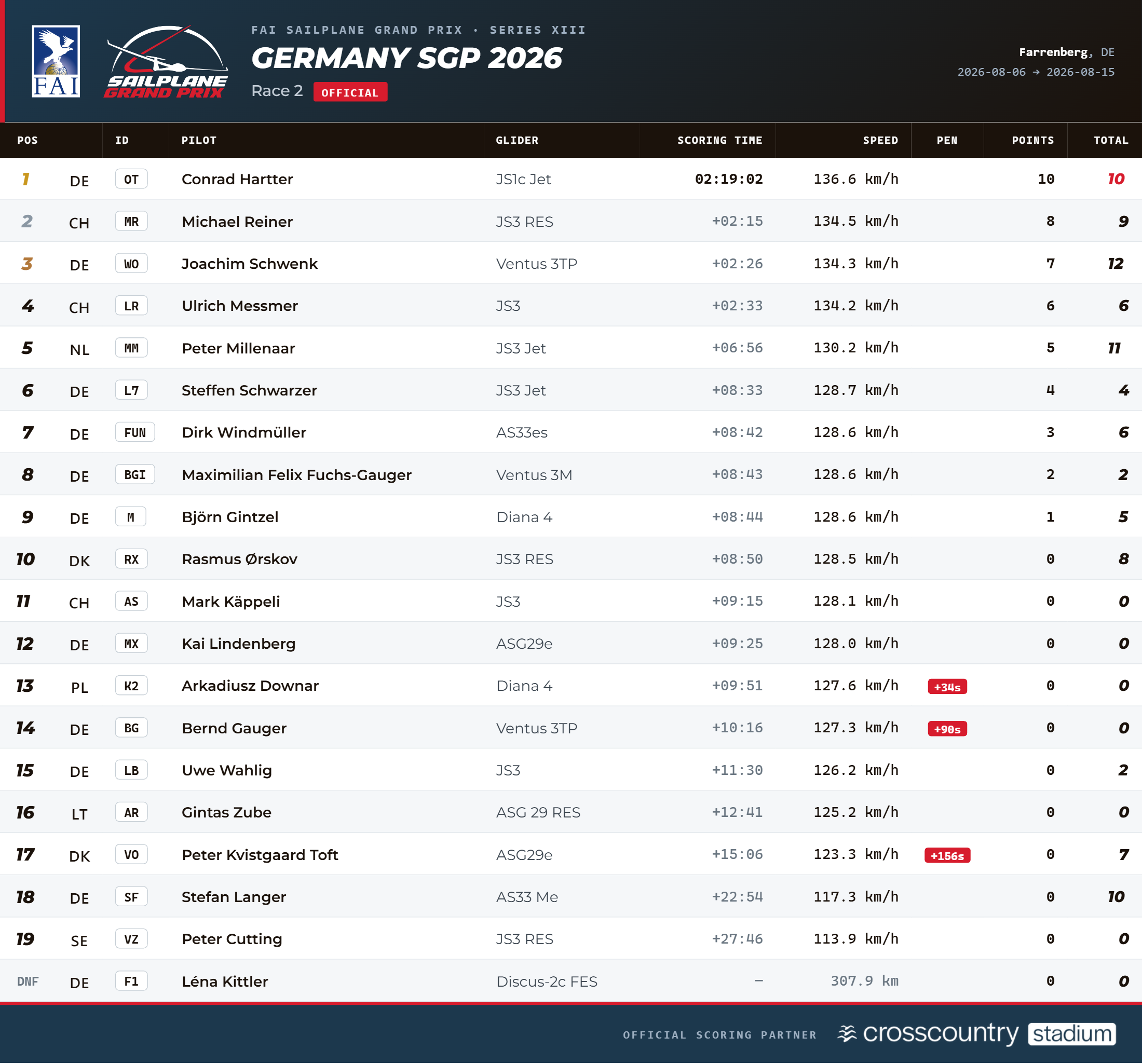Click the POS column header
The image size is (1142, 1064).
(28, 140)
